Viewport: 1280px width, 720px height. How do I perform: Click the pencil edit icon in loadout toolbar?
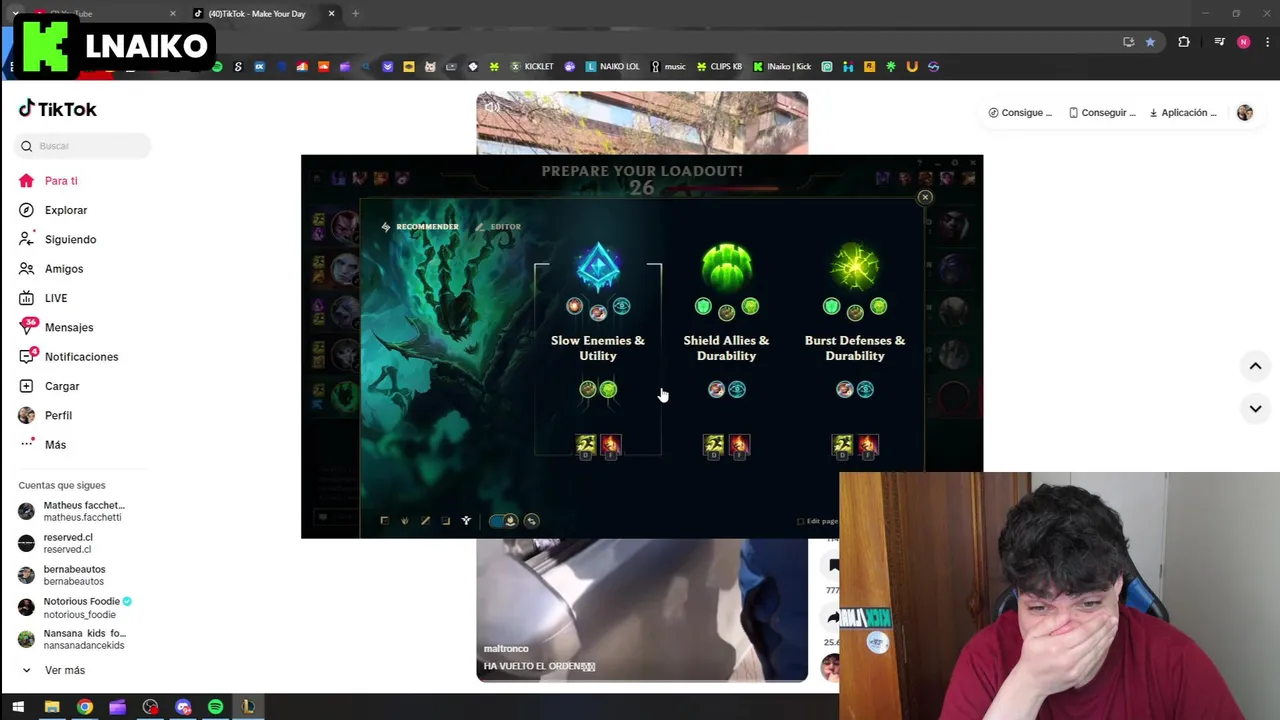click(425, 520)
